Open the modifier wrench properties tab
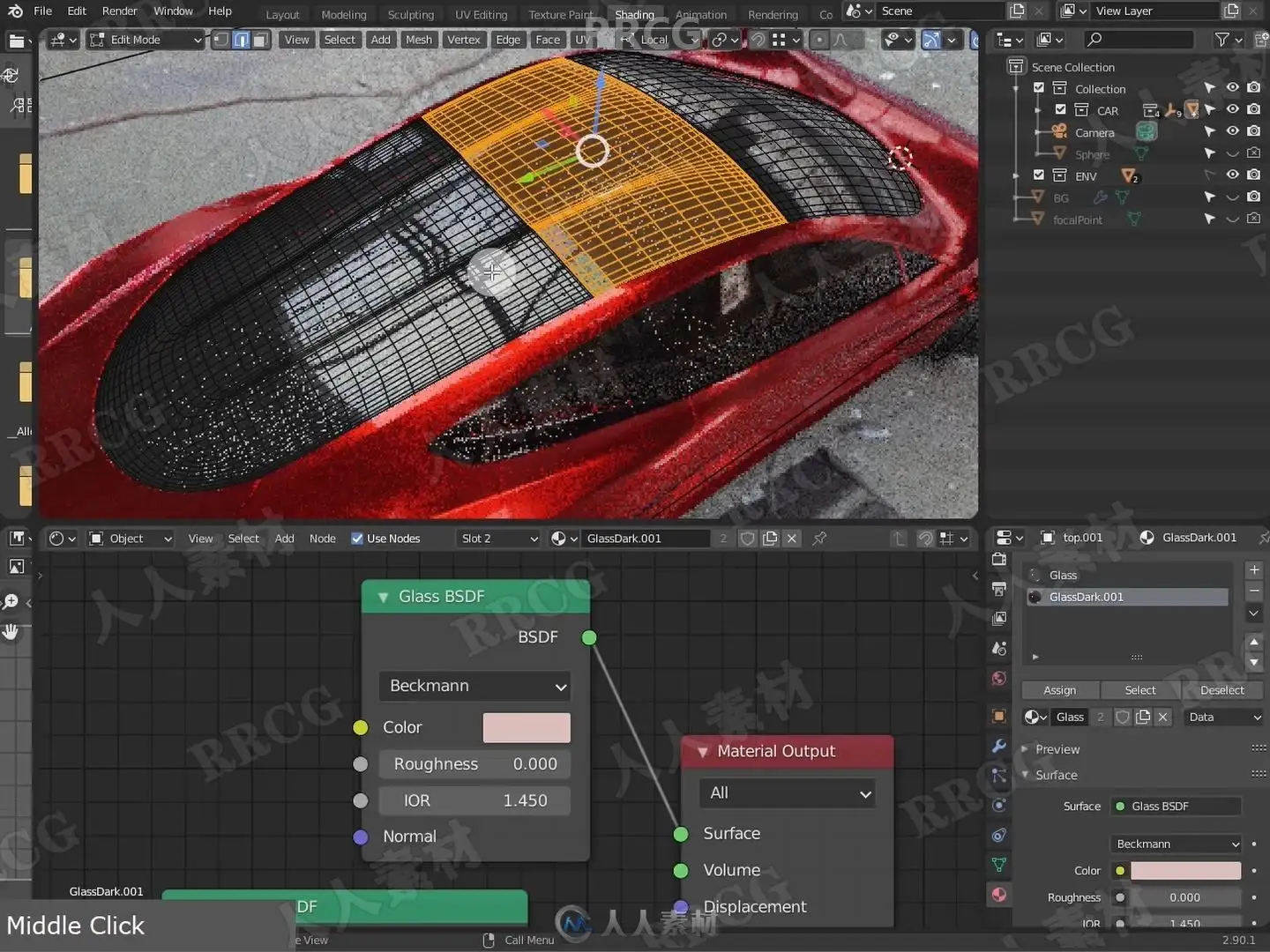Screen dimensions: 1270x952 (999, 746)
